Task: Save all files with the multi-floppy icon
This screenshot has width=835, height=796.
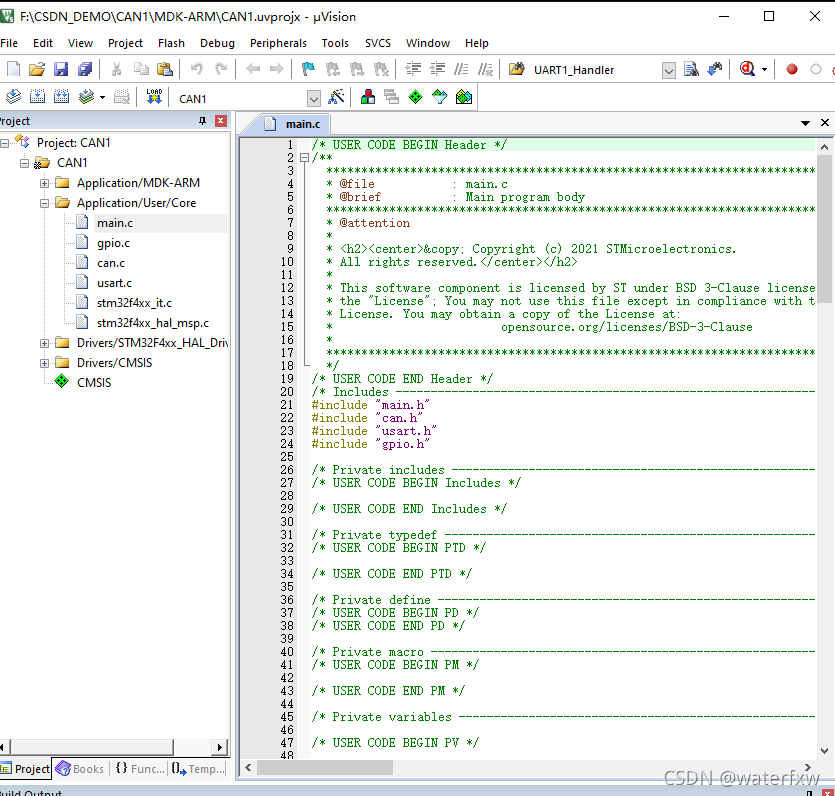Action: tap(85, 69)
